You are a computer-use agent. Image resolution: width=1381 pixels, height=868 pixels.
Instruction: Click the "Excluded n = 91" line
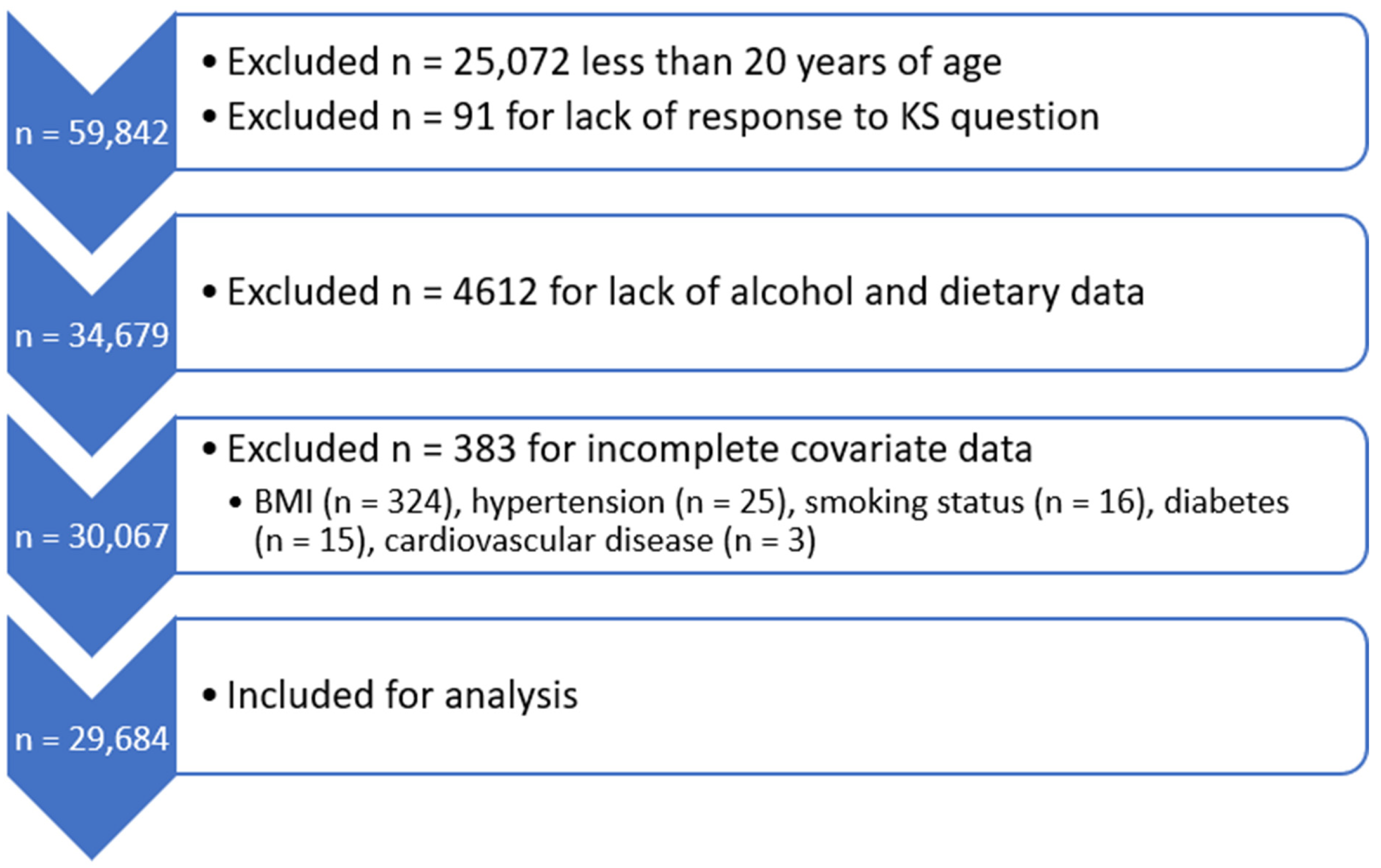361,117
